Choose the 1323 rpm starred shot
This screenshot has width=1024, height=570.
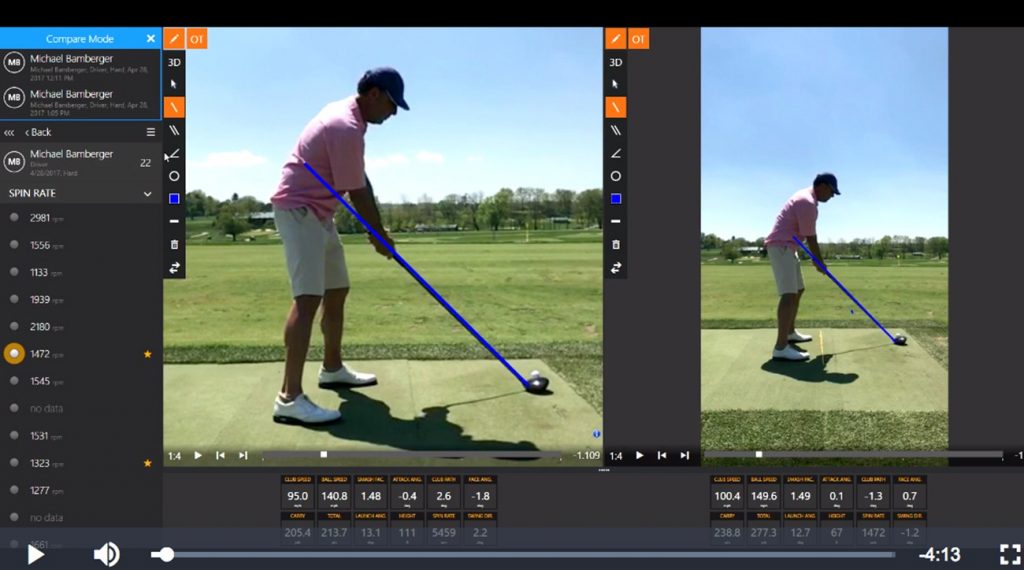[x=14, y=463]
